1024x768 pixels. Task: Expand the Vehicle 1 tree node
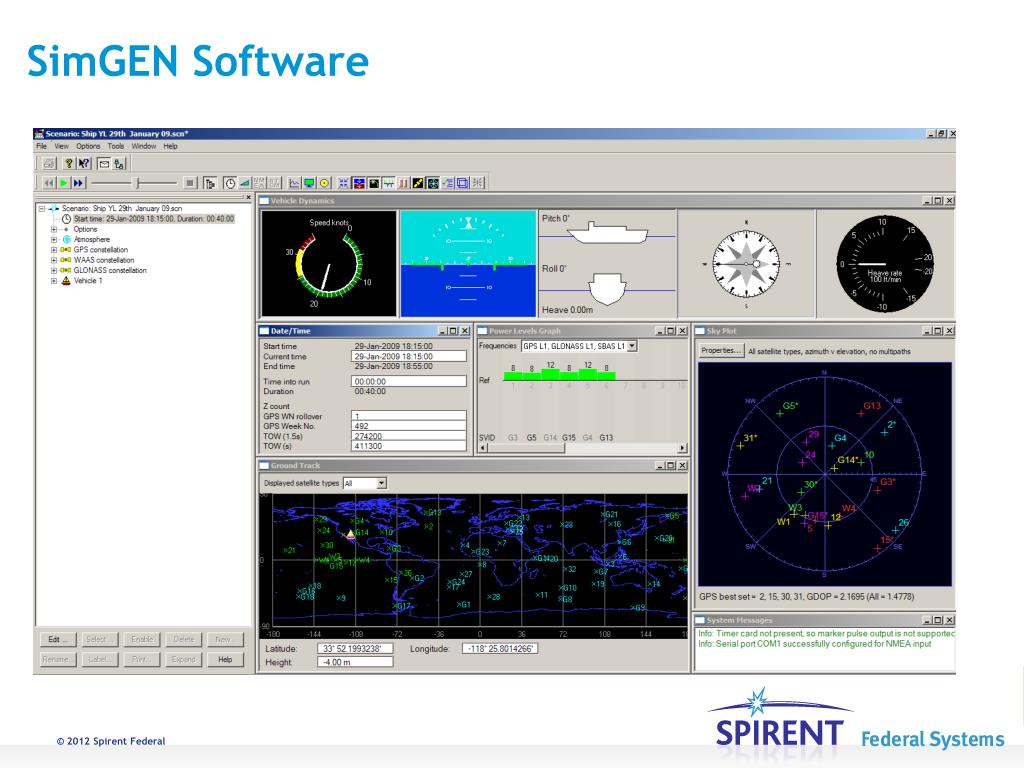click(x=54, y=281)
